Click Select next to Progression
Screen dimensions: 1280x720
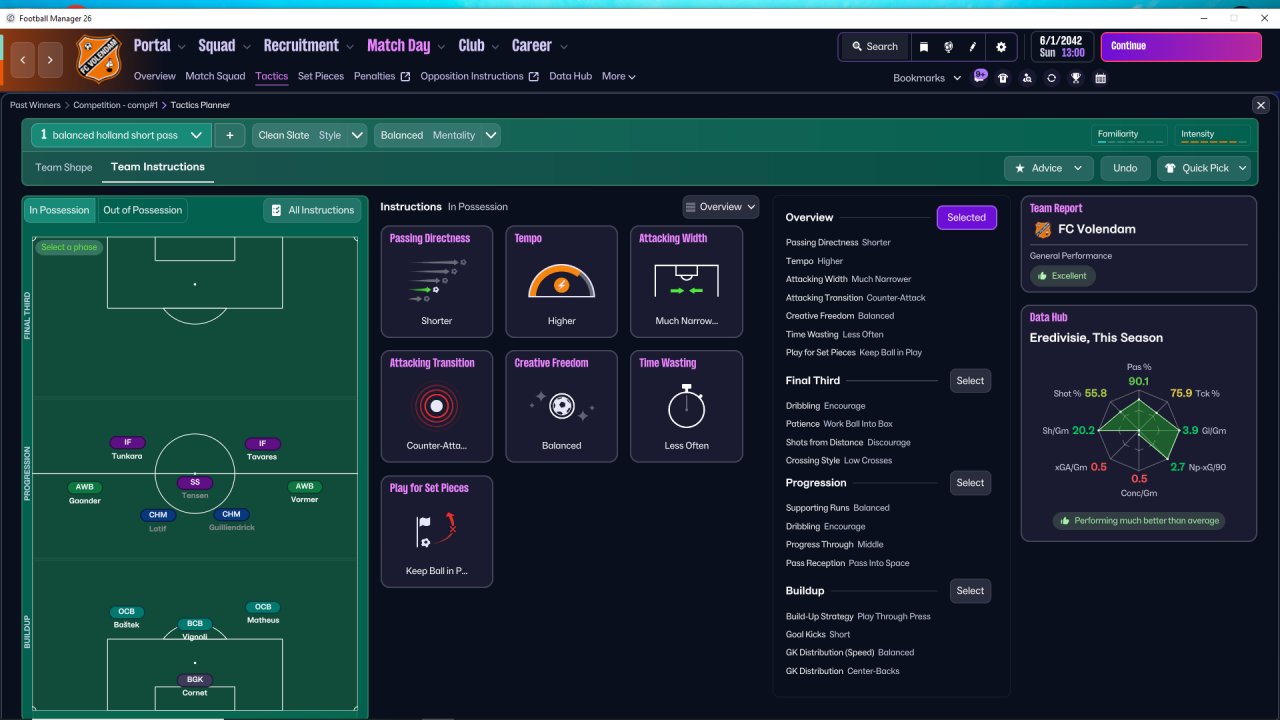(x=970, y=482)
